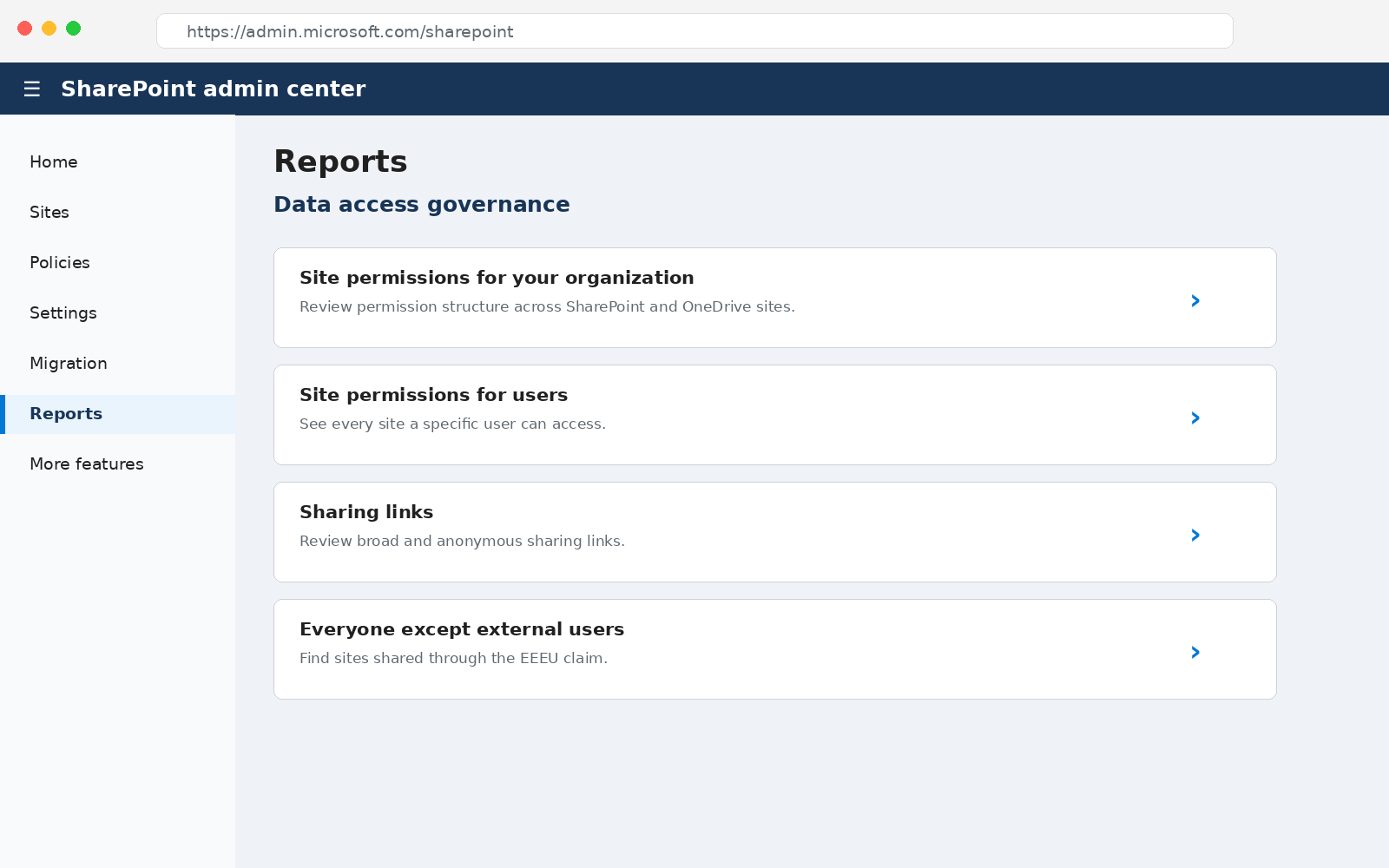Click the Data access governance heading
Viewport: 1389px width, 868px height.
click(x=422, y=204)
